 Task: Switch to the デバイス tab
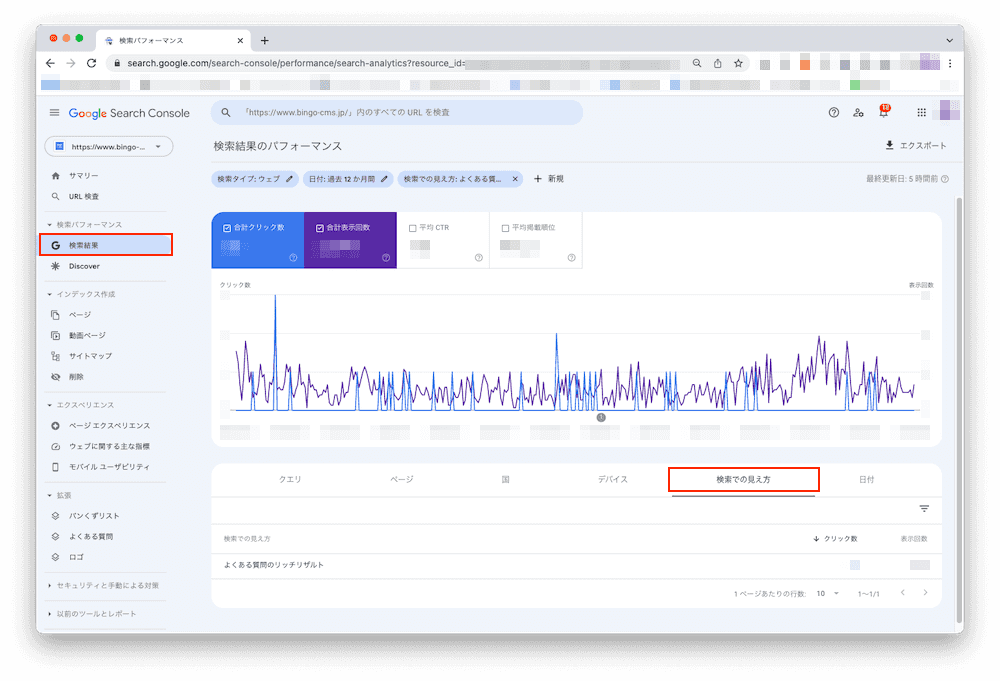pos(613,479)
